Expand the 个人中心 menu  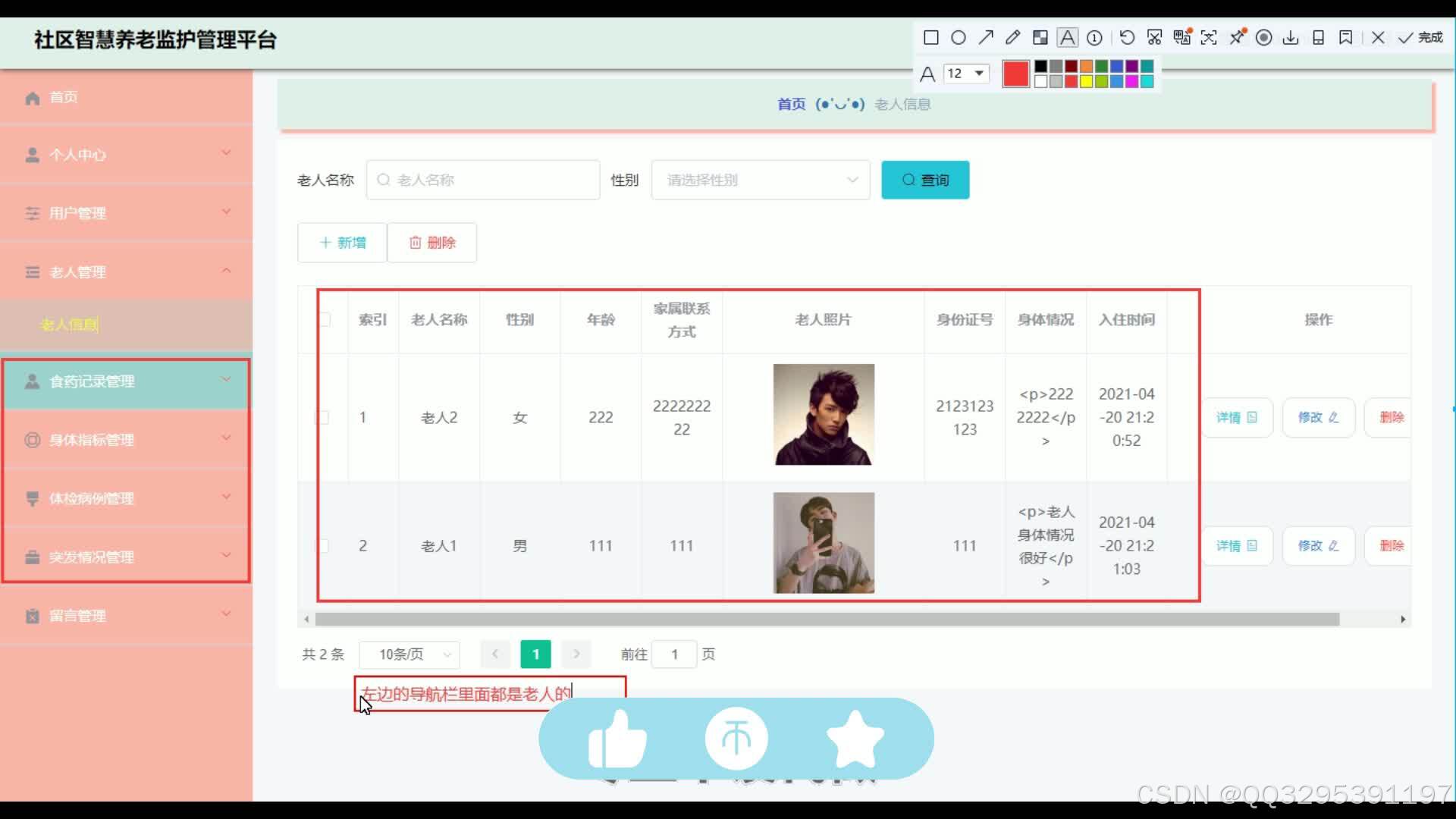pos(126,155)
